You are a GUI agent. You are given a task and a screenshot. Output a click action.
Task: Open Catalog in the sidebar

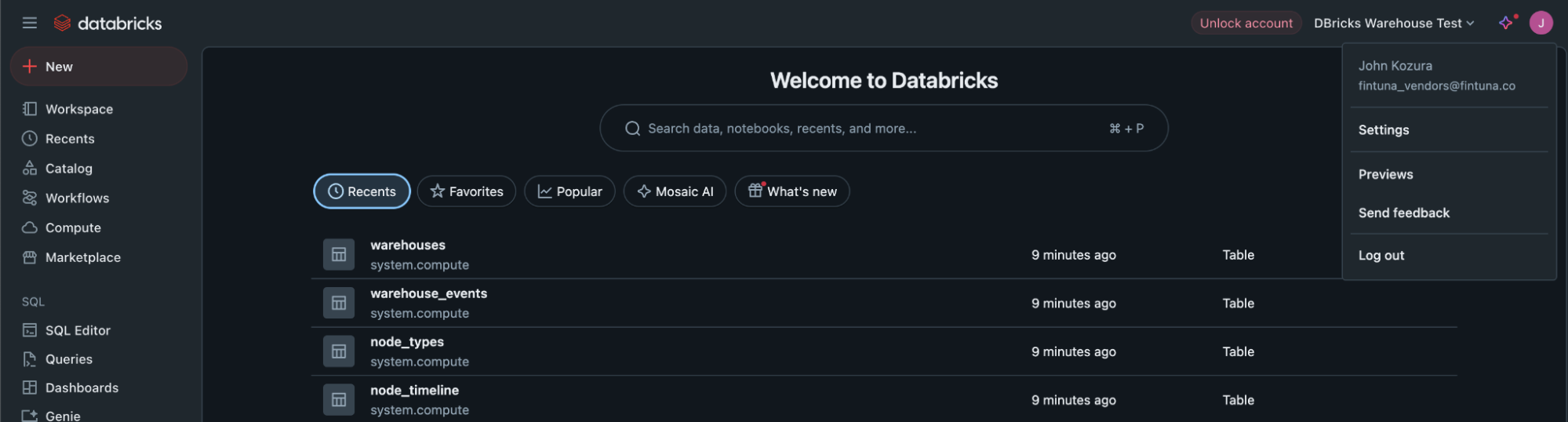click(x=69, y=169)
